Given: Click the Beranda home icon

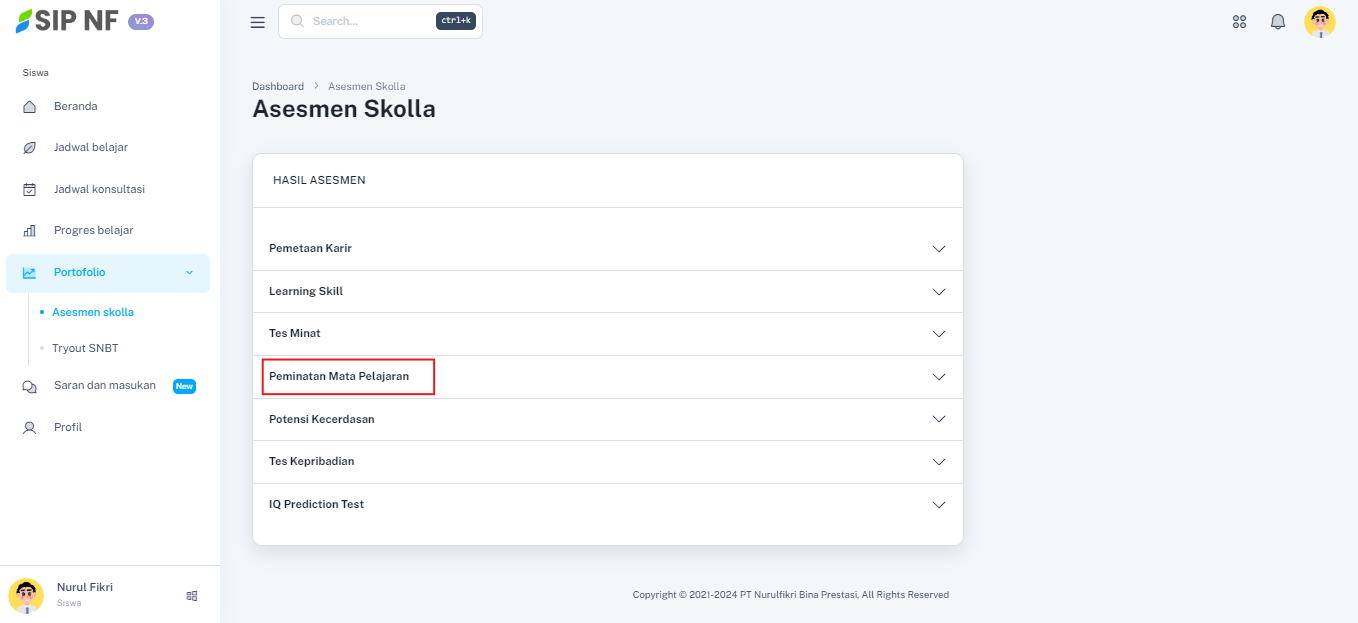Looking at the screenshot, I should [x=30, y=107].
